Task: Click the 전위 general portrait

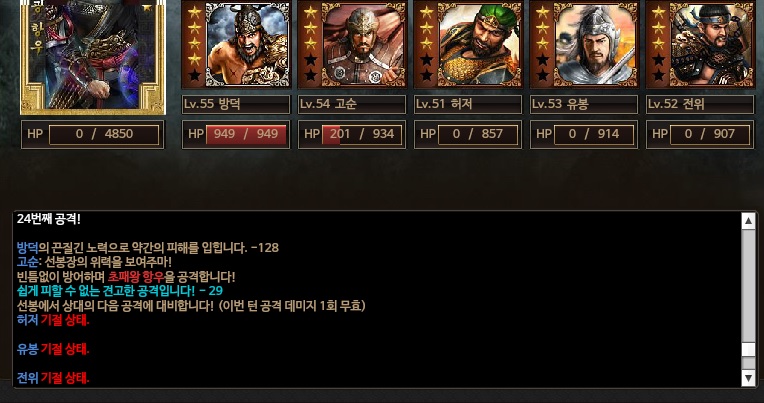Action: click(x=711, y=44)
